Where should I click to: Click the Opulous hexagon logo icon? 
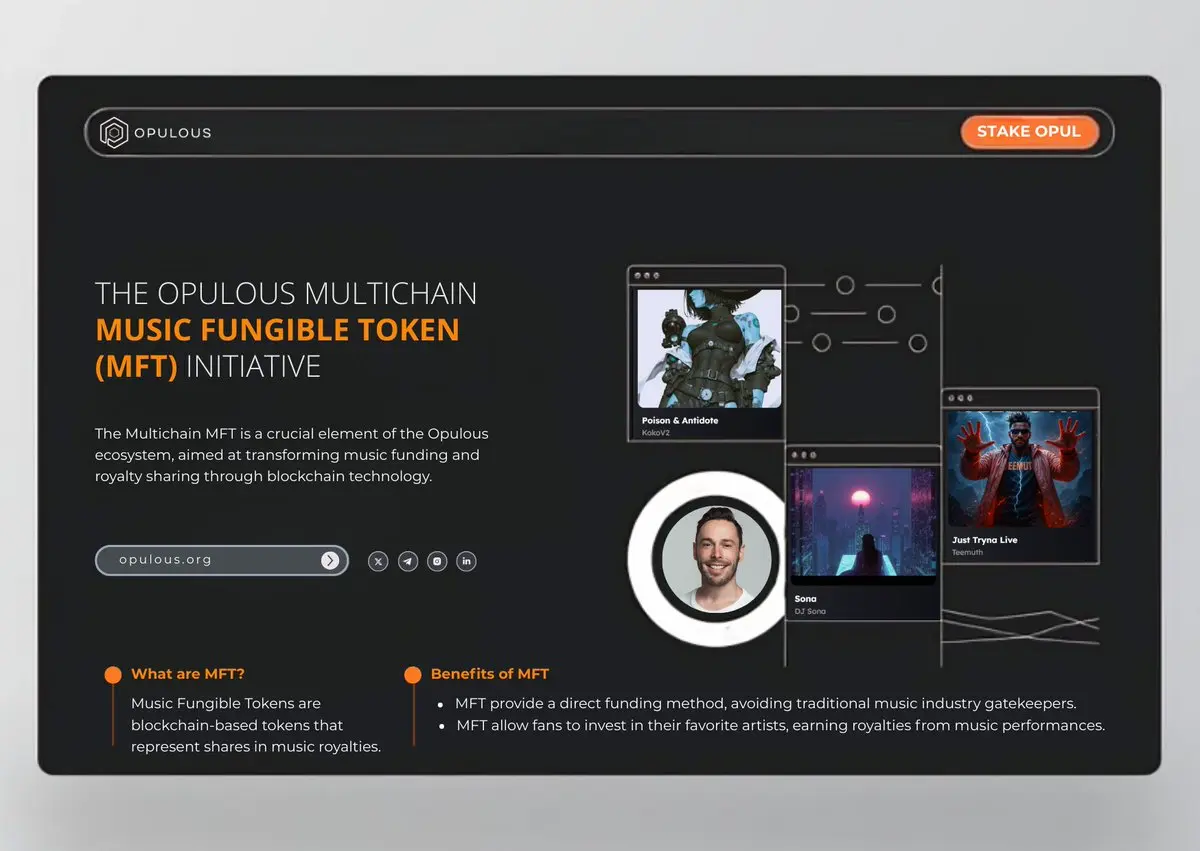point(114,132)
